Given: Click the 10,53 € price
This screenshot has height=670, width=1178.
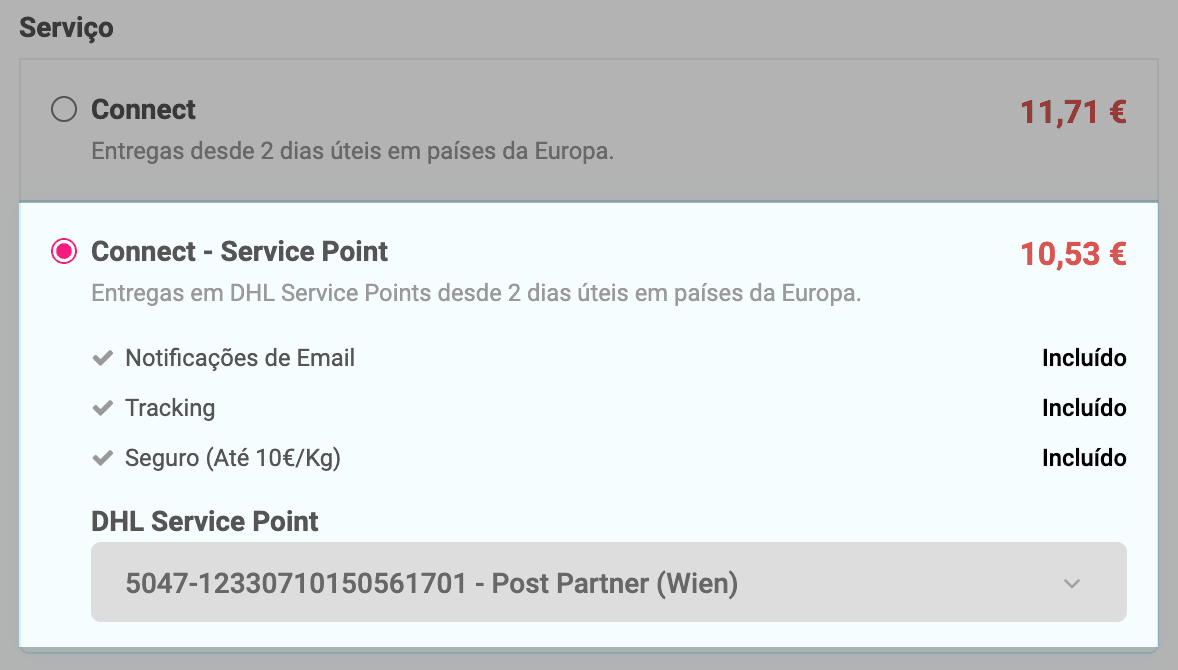Looking at the screenshot, I should click(x=1073, y=254).
